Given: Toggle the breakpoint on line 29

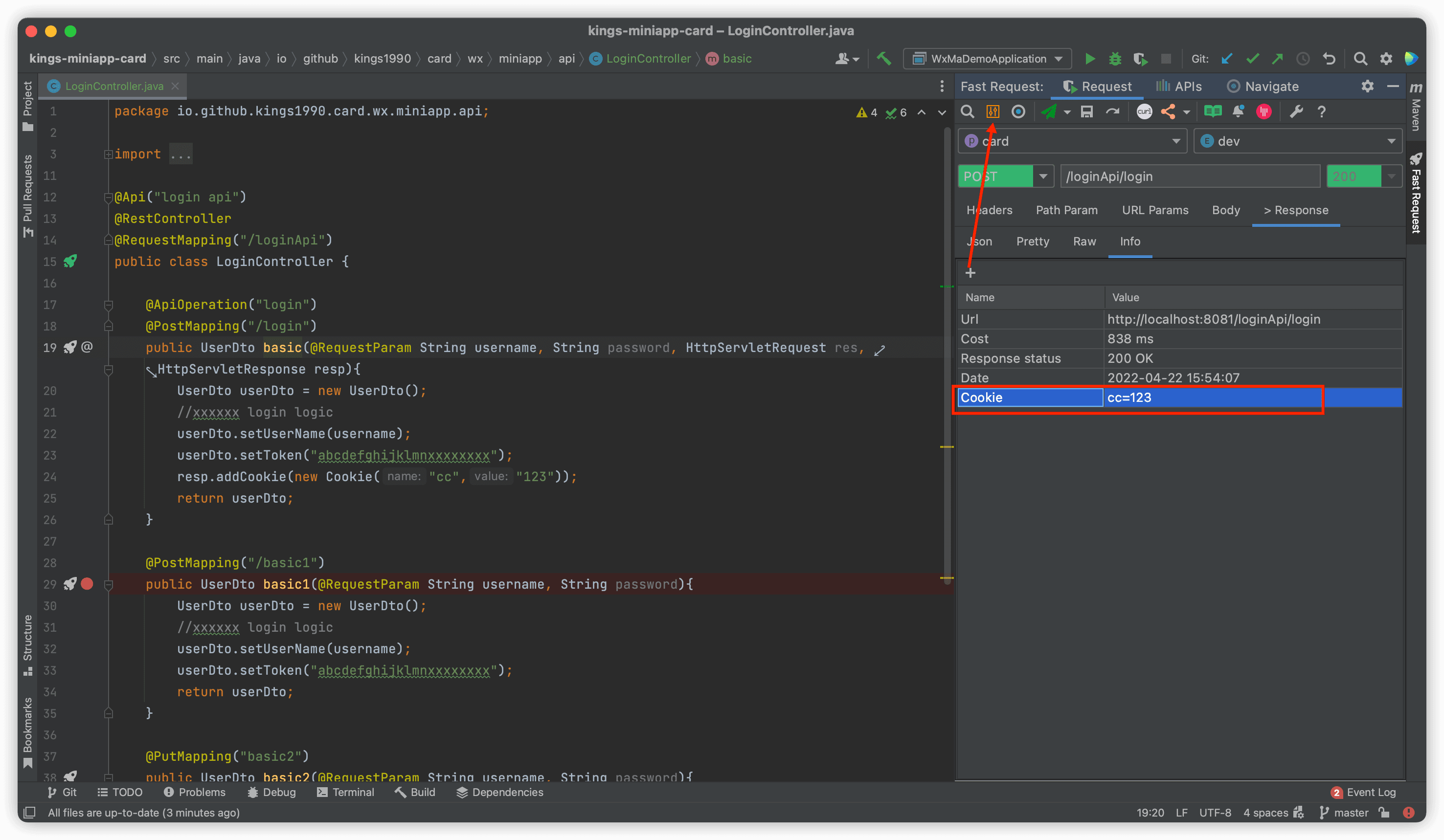Looking at the screenshot, I should 87,584.
